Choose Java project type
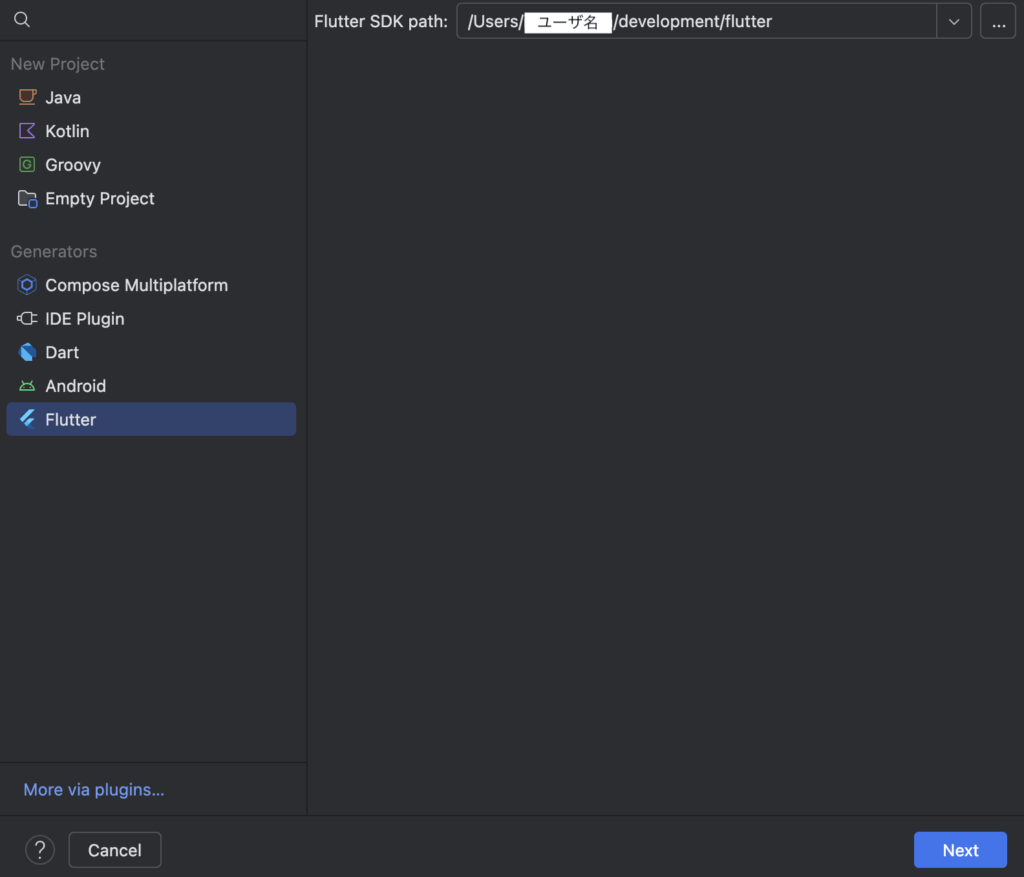Viewport: 1024px width, 877px height. (151, 97)
